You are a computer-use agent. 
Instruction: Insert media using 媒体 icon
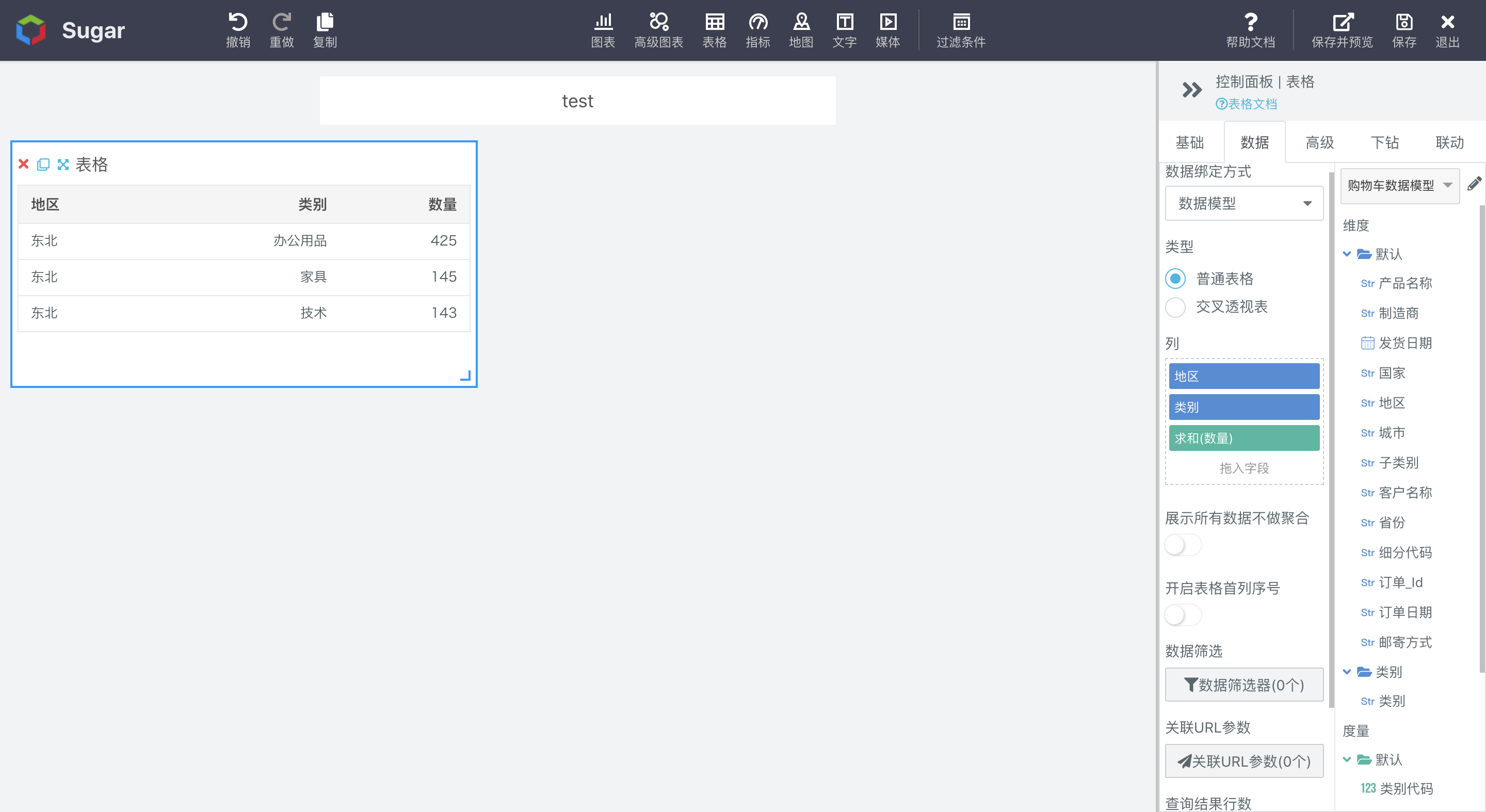pos(888,22)
